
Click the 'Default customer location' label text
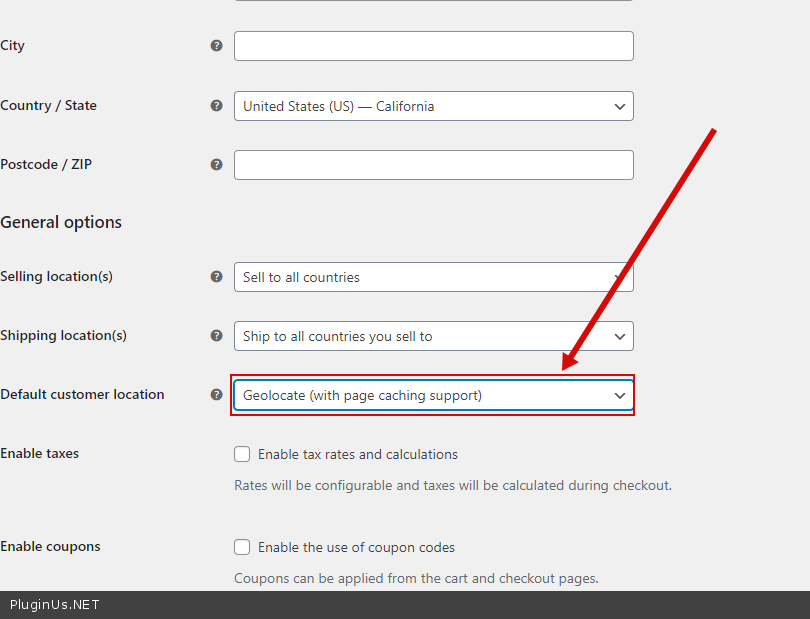[82, 395]
